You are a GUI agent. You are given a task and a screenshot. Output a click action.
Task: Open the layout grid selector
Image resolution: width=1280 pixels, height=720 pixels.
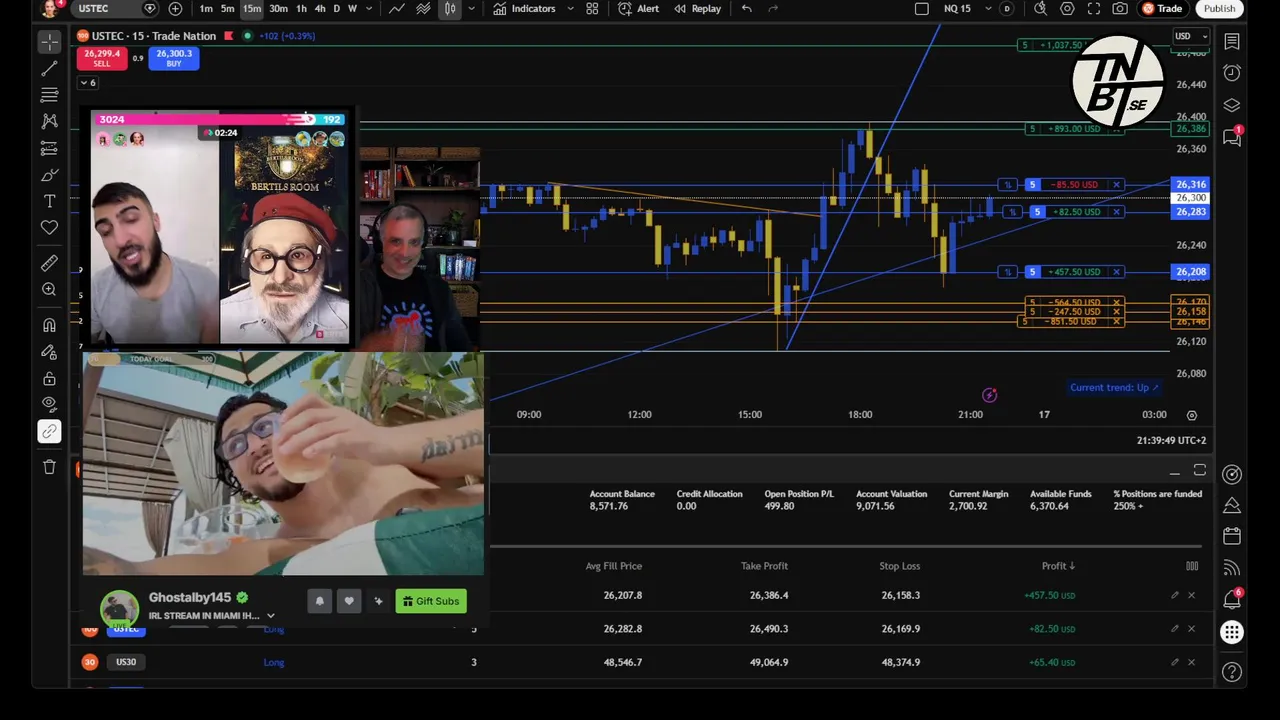592,9
